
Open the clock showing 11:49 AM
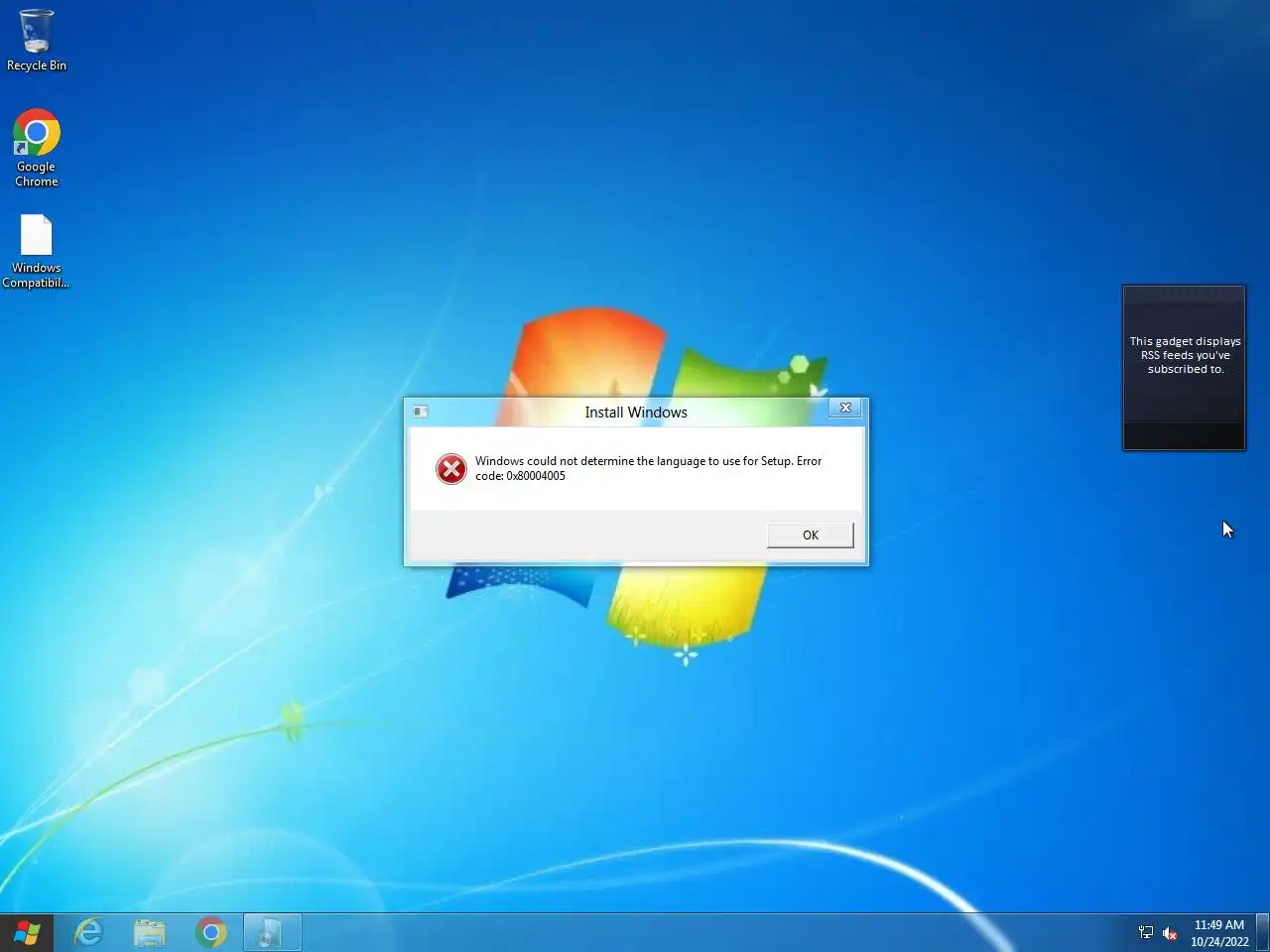(1219, 933)
